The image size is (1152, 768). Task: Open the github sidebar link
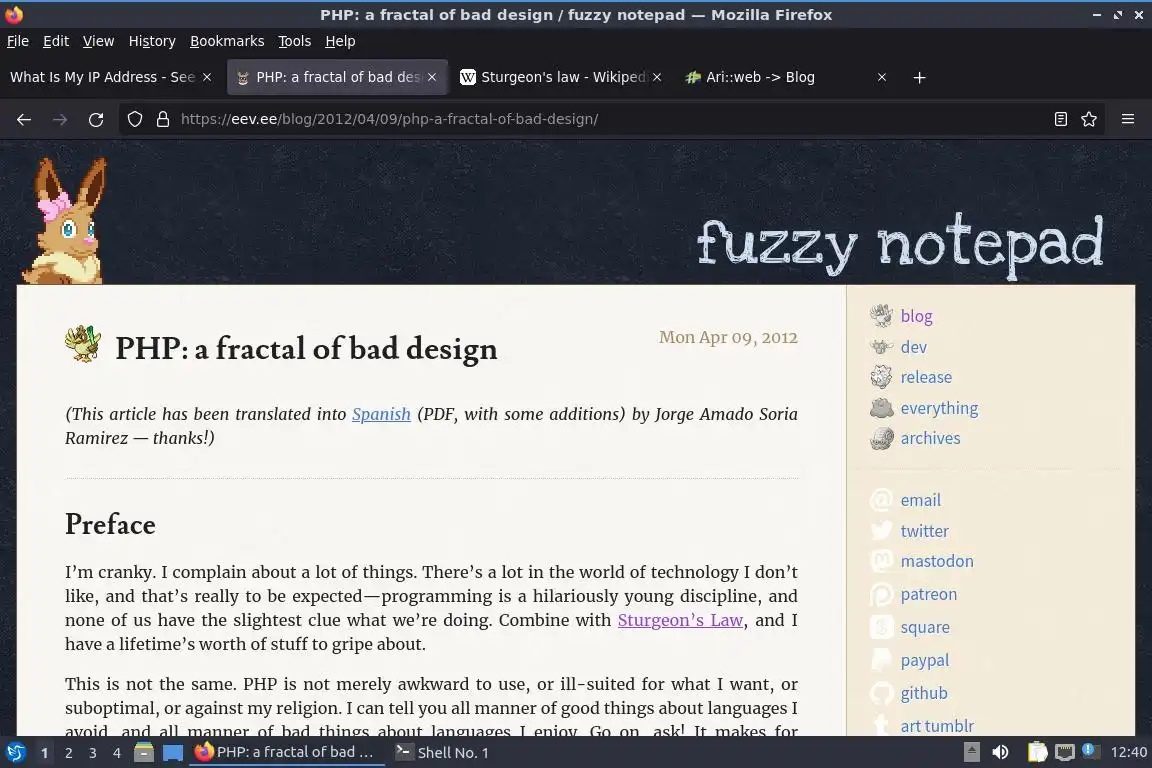pos(924,693)
